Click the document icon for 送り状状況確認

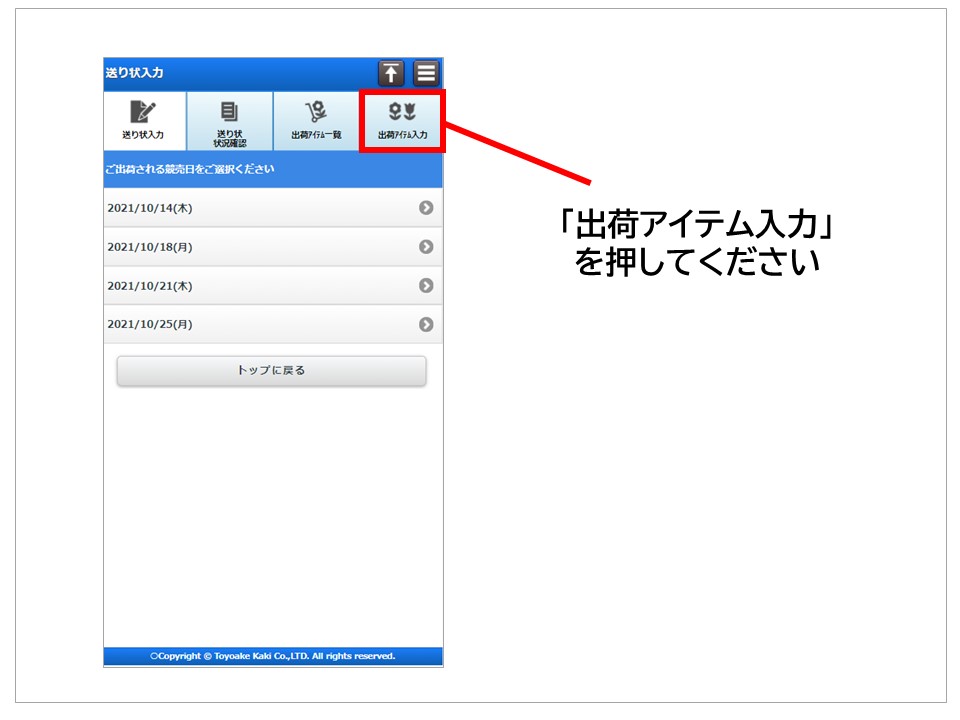click(x=229, y=111)
